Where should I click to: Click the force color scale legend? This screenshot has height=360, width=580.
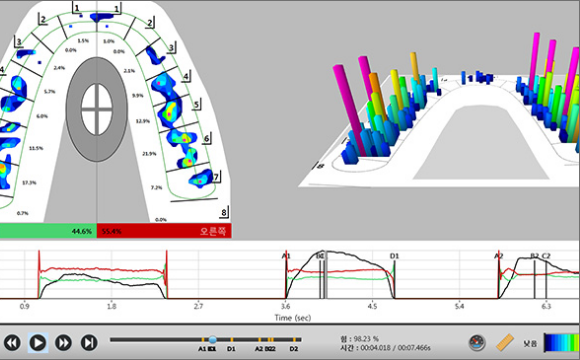coord(562,343)
